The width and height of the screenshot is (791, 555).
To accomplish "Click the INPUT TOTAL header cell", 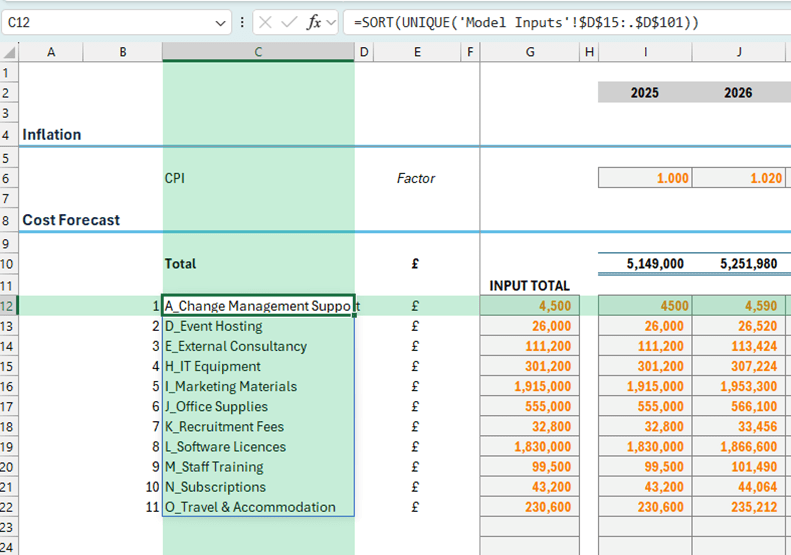I will [x=529, y=286].
